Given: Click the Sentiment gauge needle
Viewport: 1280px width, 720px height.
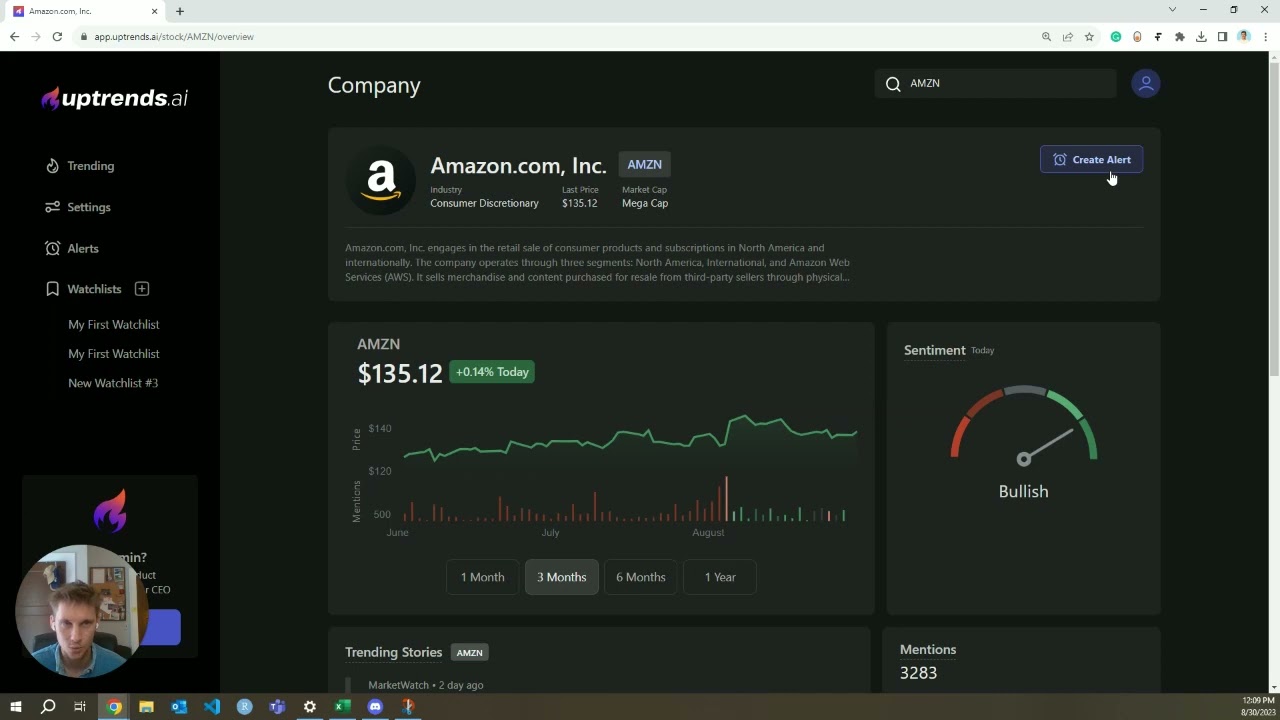Looking at the screenshot, I should click(x=1047, y=446).
